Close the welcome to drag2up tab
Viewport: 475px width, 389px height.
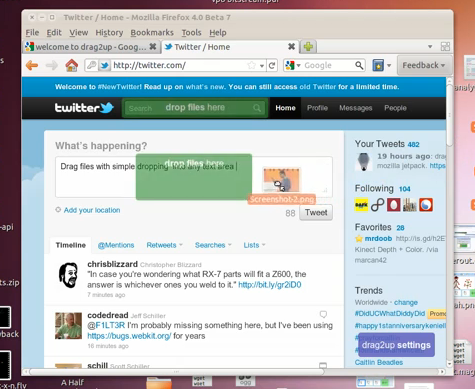(x=153, y=47)
